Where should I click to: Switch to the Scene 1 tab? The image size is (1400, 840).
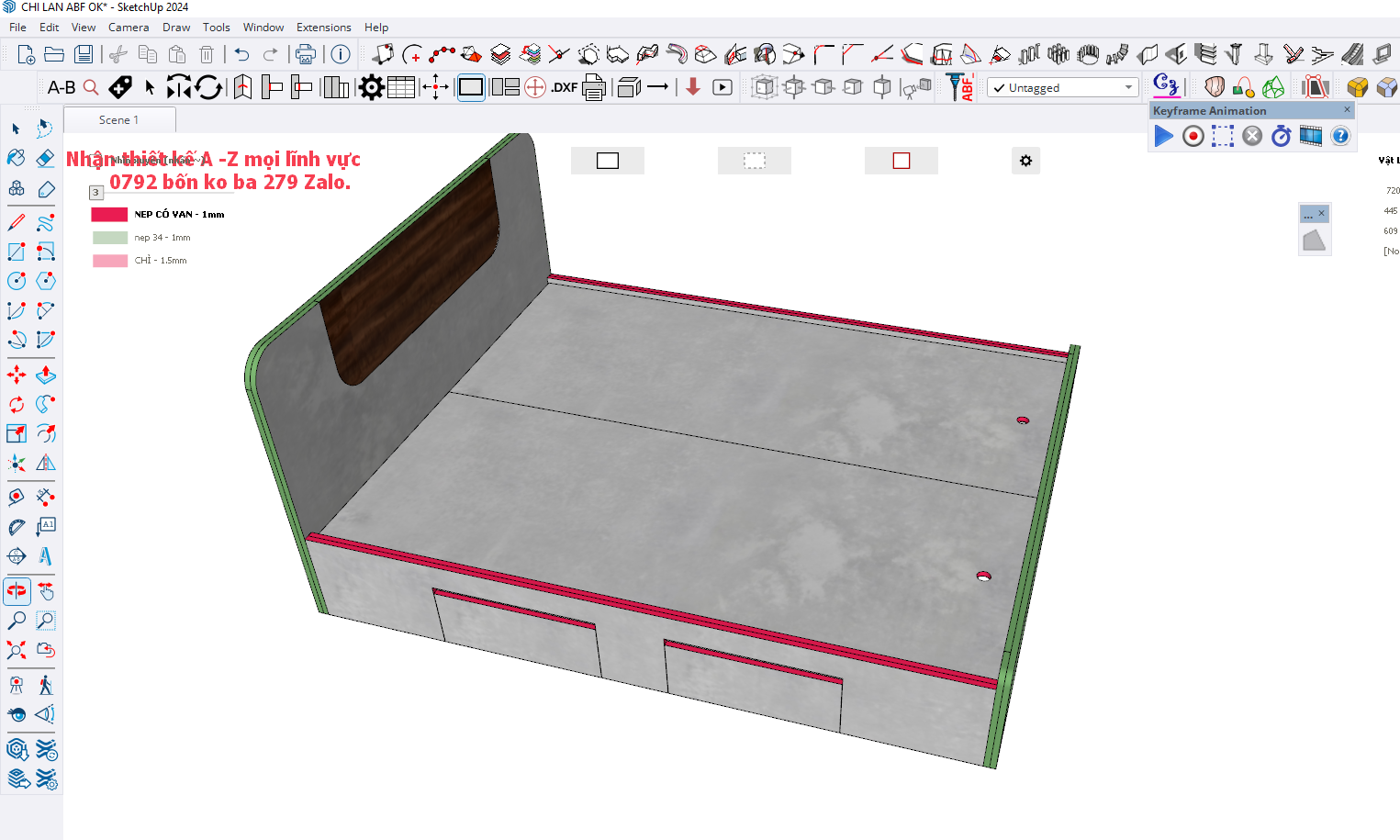(119, 120)
